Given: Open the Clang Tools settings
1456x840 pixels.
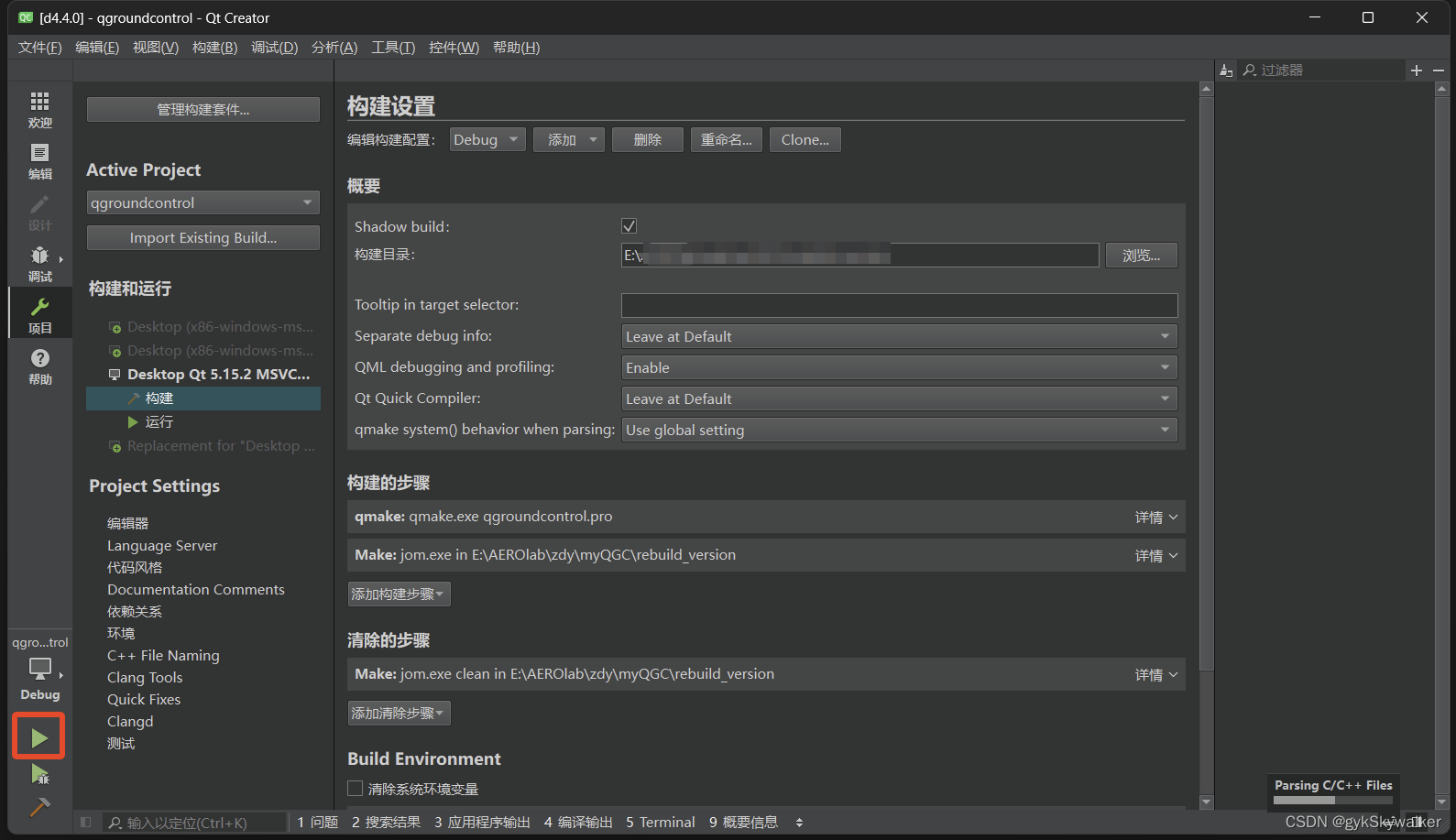Looking at the screenshot, I should 145,678.
